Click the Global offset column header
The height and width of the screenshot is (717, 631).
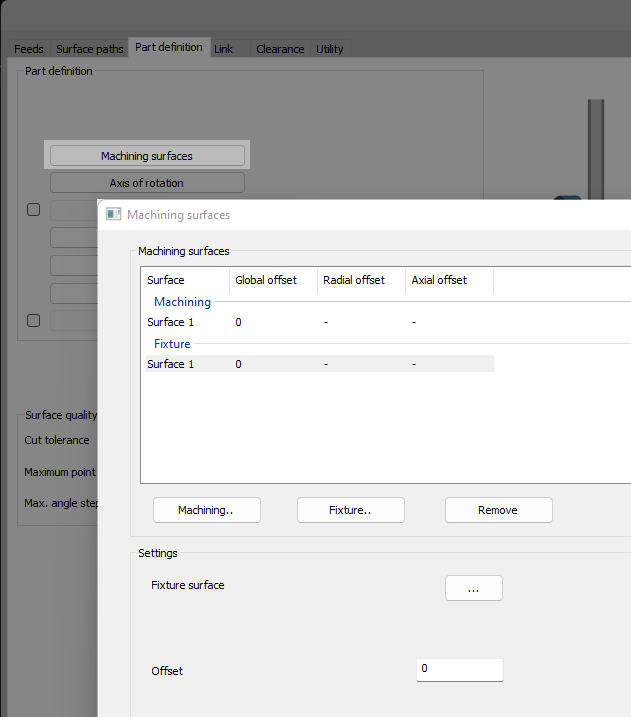(x=266, y=280)
